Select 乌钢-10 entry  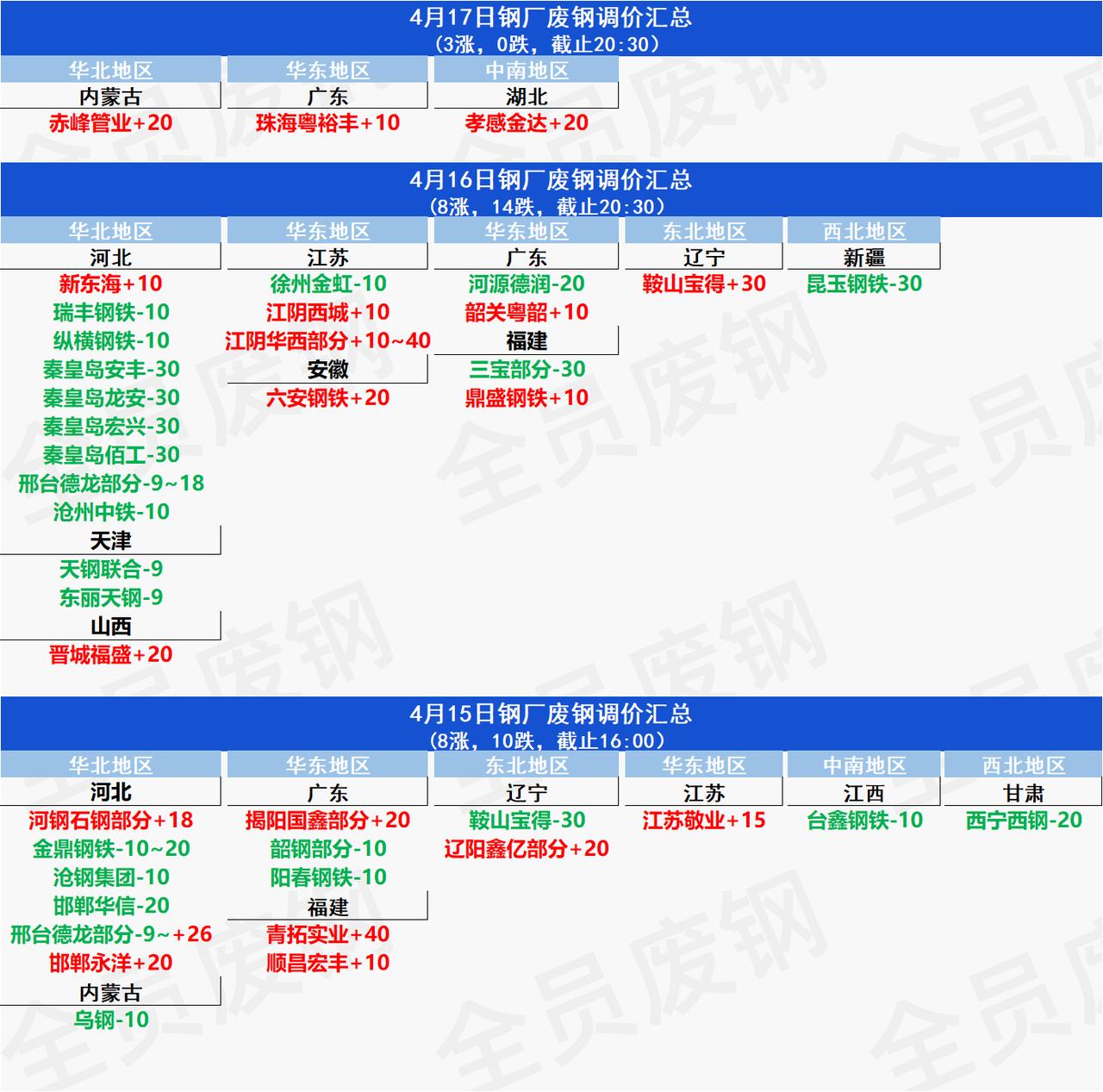110,1020
